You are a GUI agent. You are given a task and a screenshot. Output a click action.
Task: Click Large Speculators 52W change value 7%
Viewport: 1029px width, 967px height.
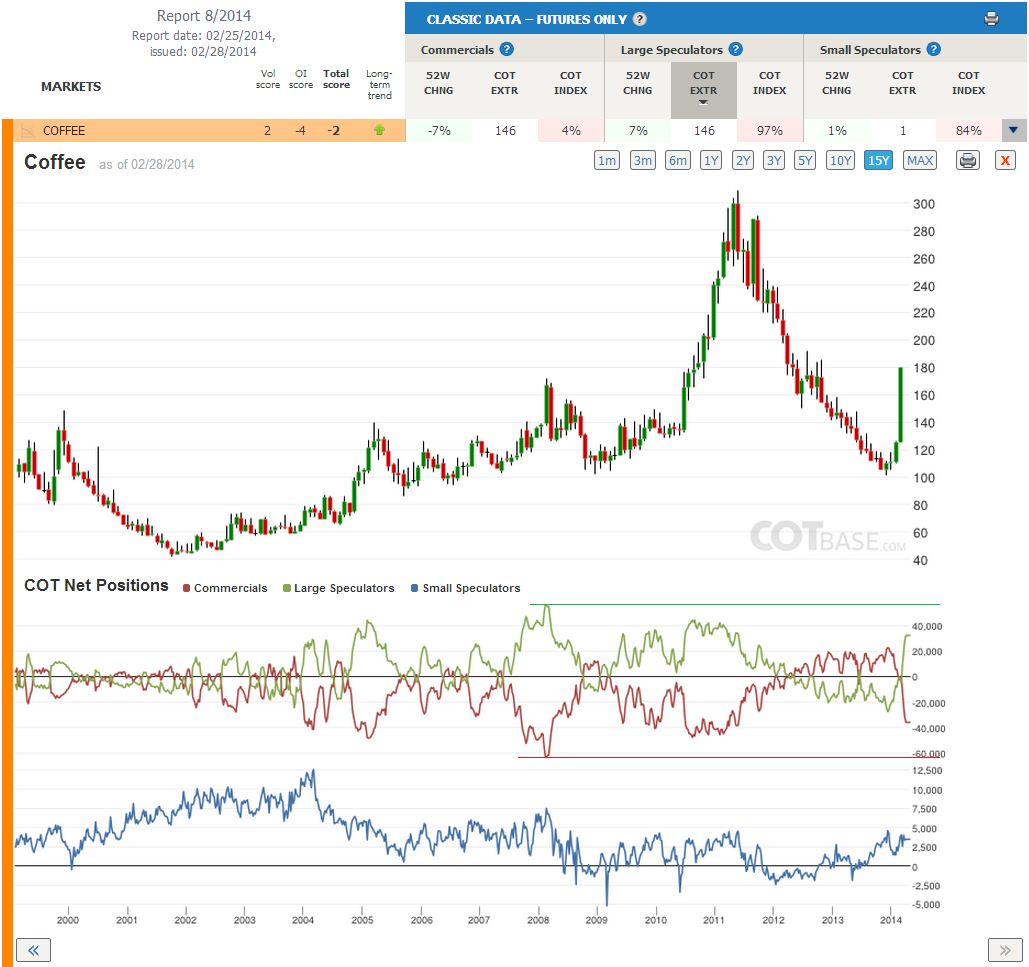(x=638, y=131)
